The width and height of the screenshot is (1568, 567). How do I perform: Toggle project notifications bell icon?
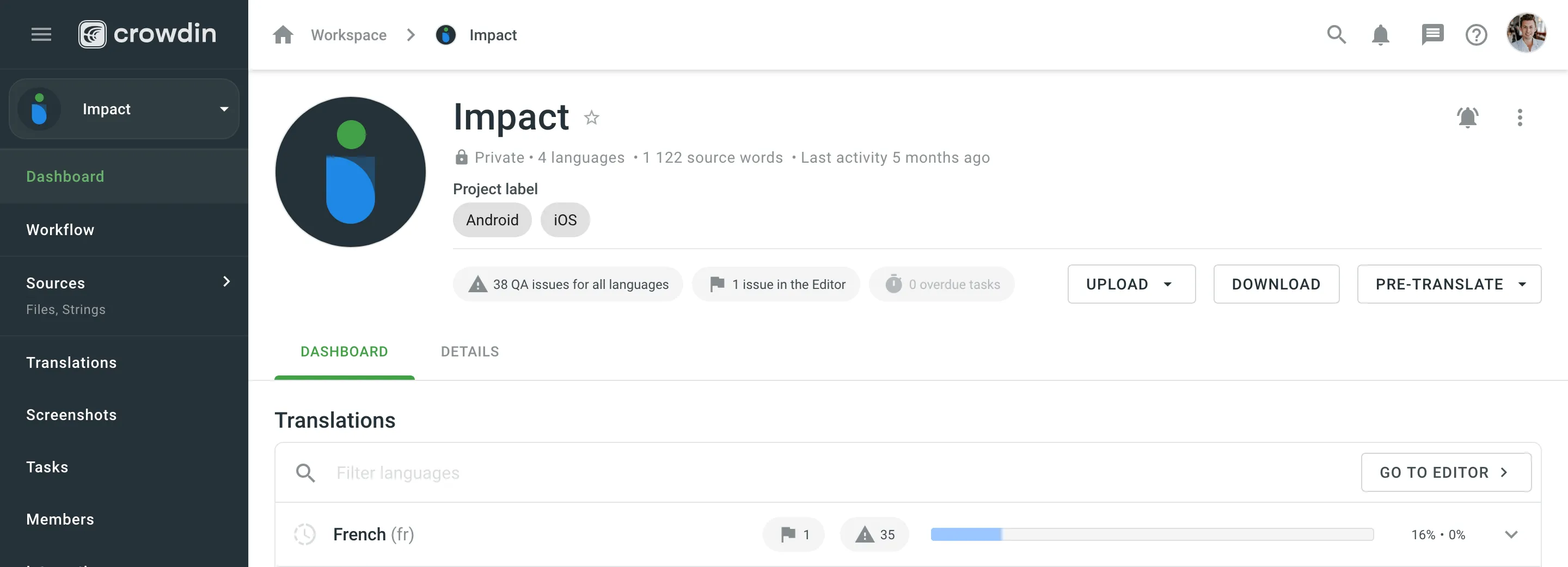pyautogui.click(x=1468, y=118)
